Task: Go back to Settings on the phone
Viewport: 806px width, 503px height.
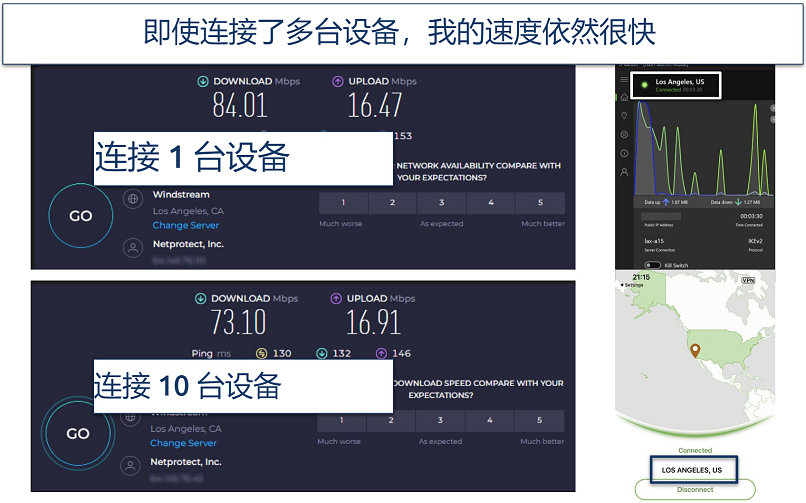Action: [x=632, y=285]
